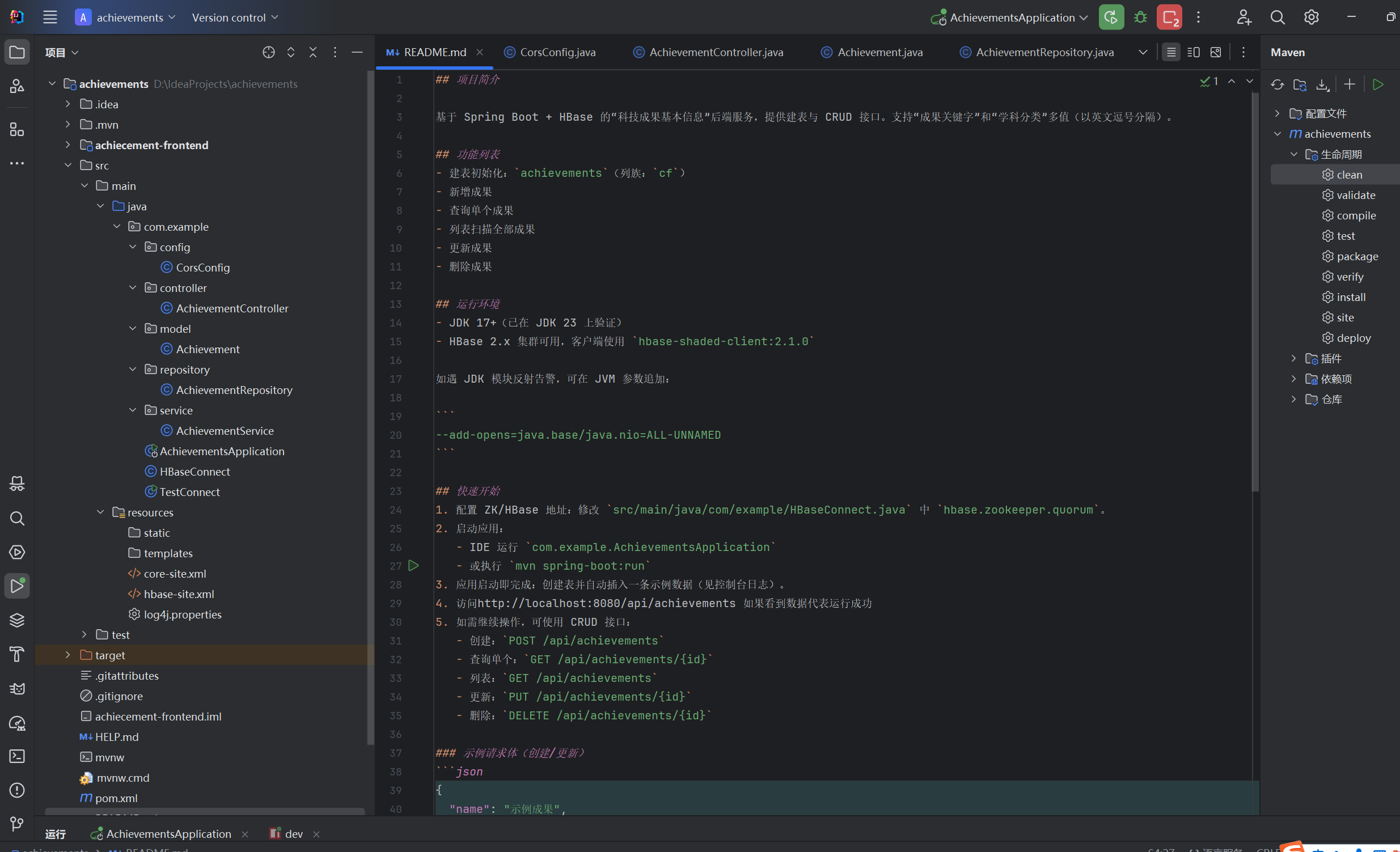Switch to editor and preview split mode
The height and width of the screenshot is (852, 1400).
click(1193, 52)
